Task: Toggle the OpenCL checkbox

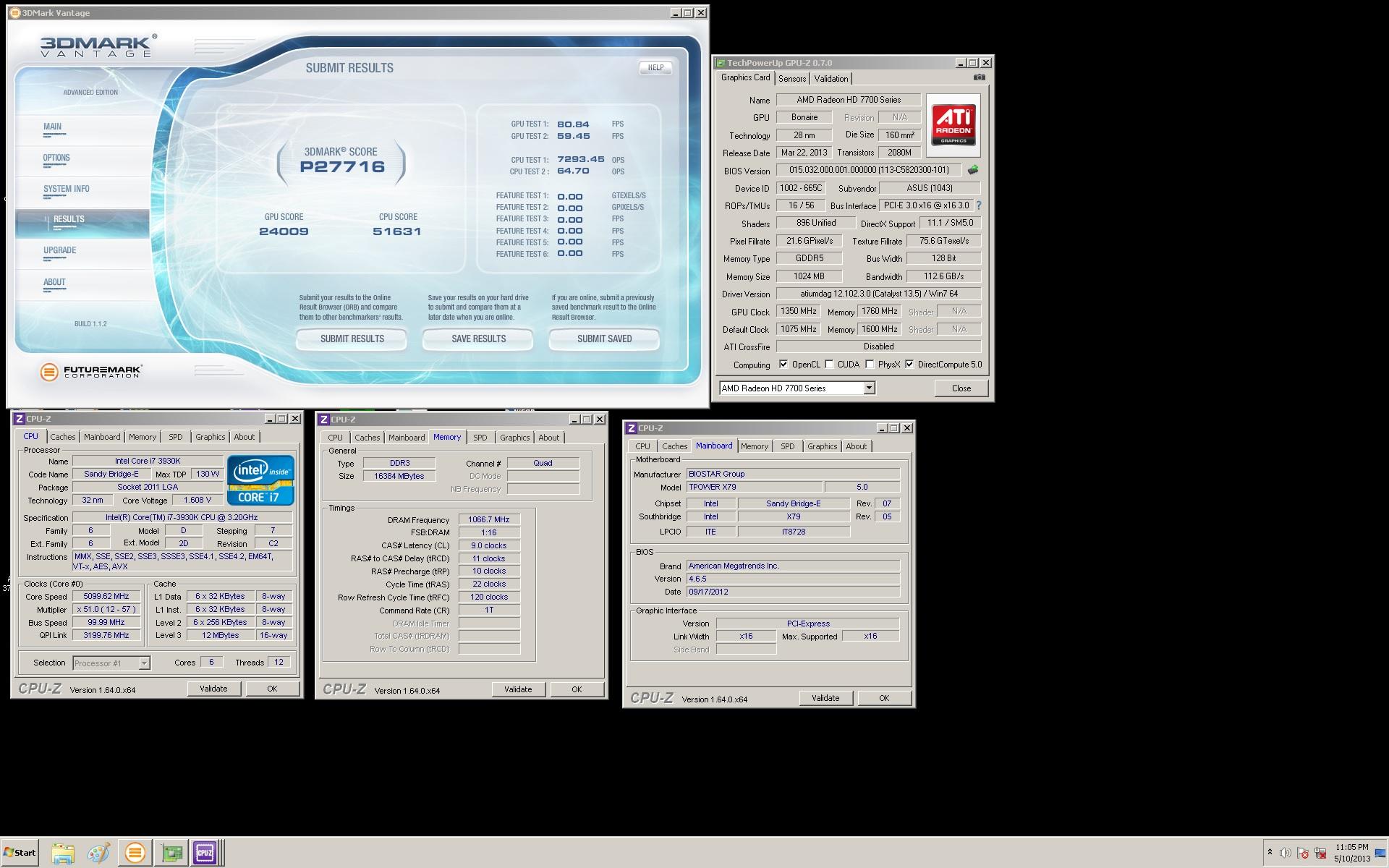Action: [x=783, y=365]
